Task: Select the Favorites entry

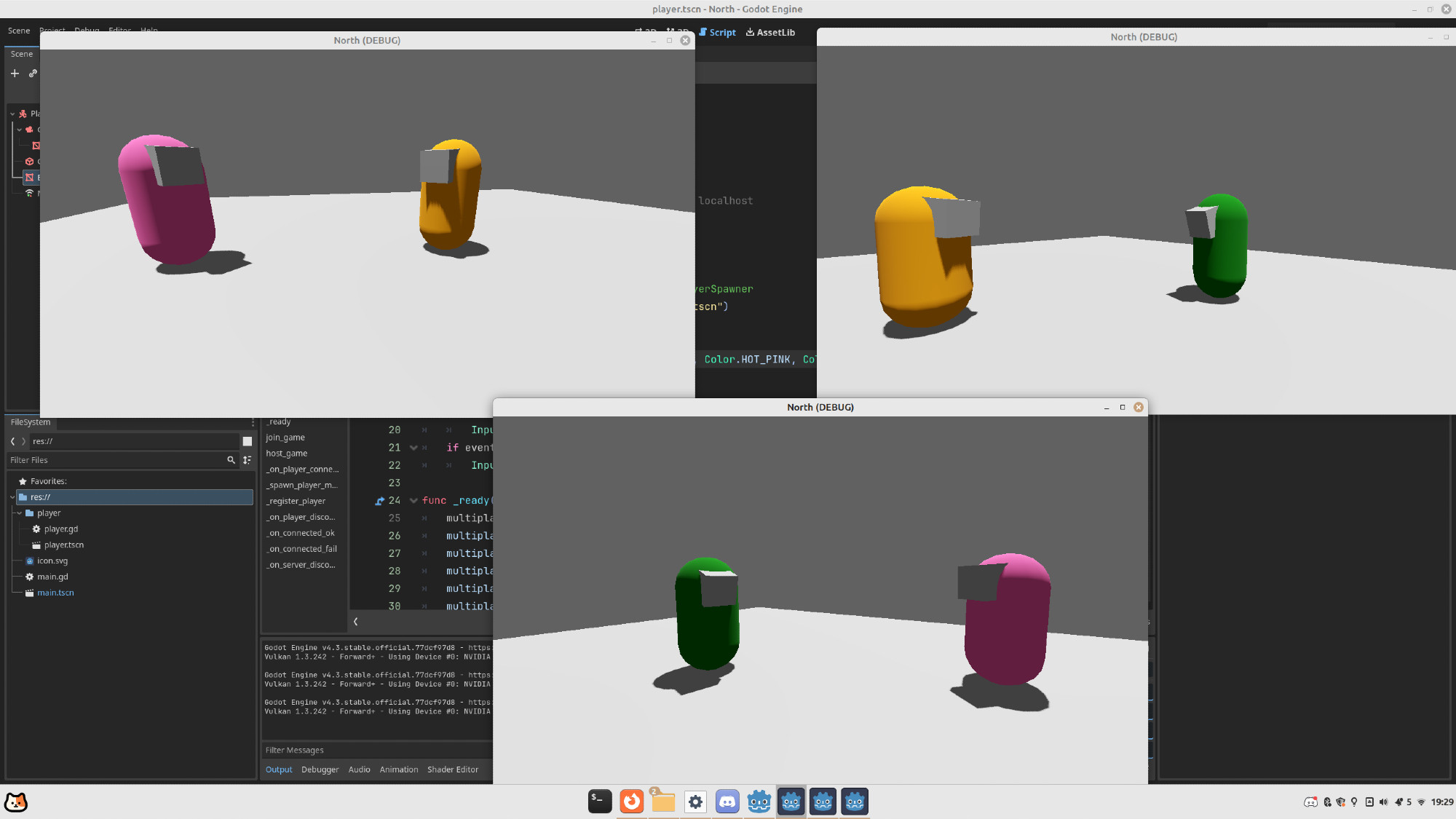Action: click(44, 481)
